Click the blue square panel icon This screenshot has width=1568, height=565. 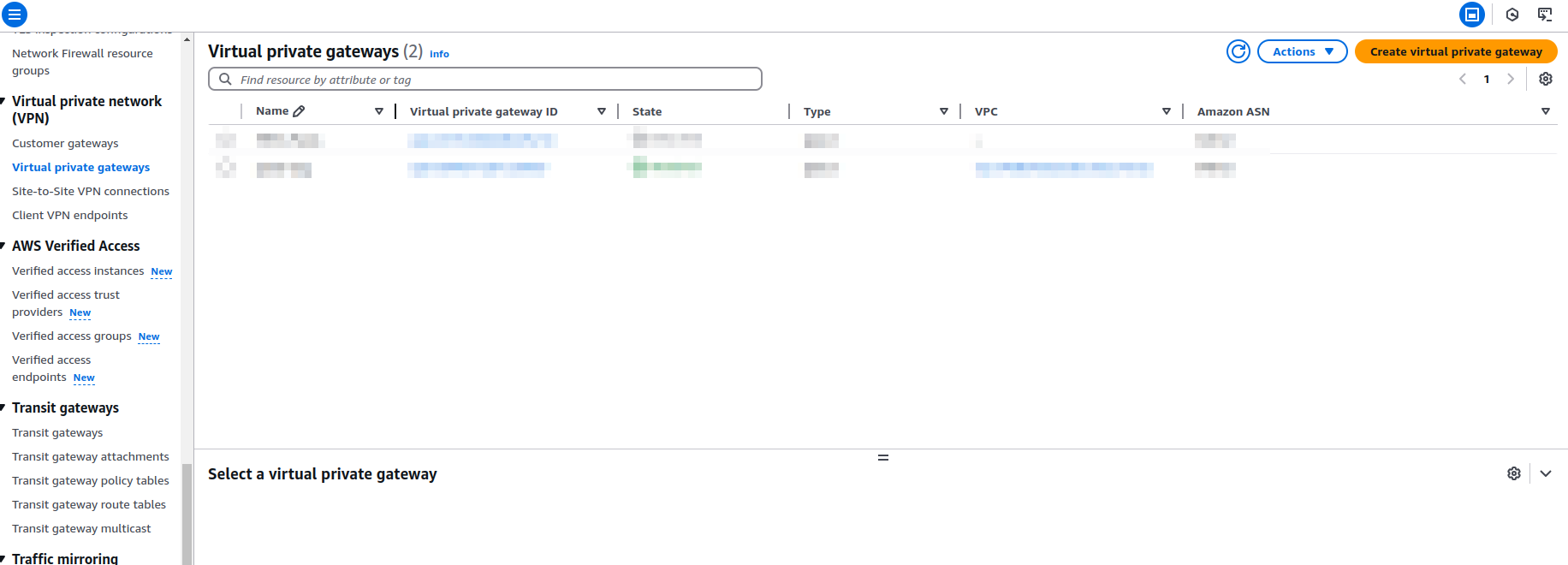(x=1472, y=15)
